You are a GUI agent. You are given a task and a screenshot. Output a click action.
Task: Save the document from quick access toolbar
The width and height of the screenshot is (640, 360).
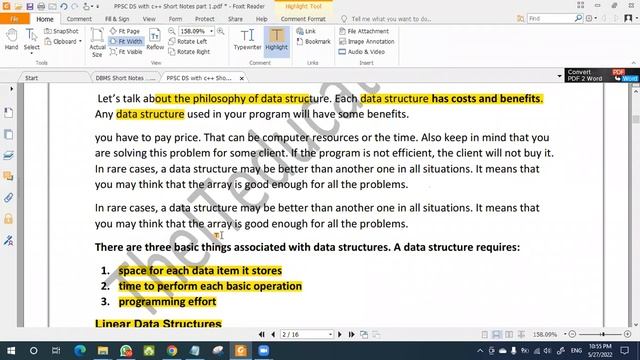[30, 6]
